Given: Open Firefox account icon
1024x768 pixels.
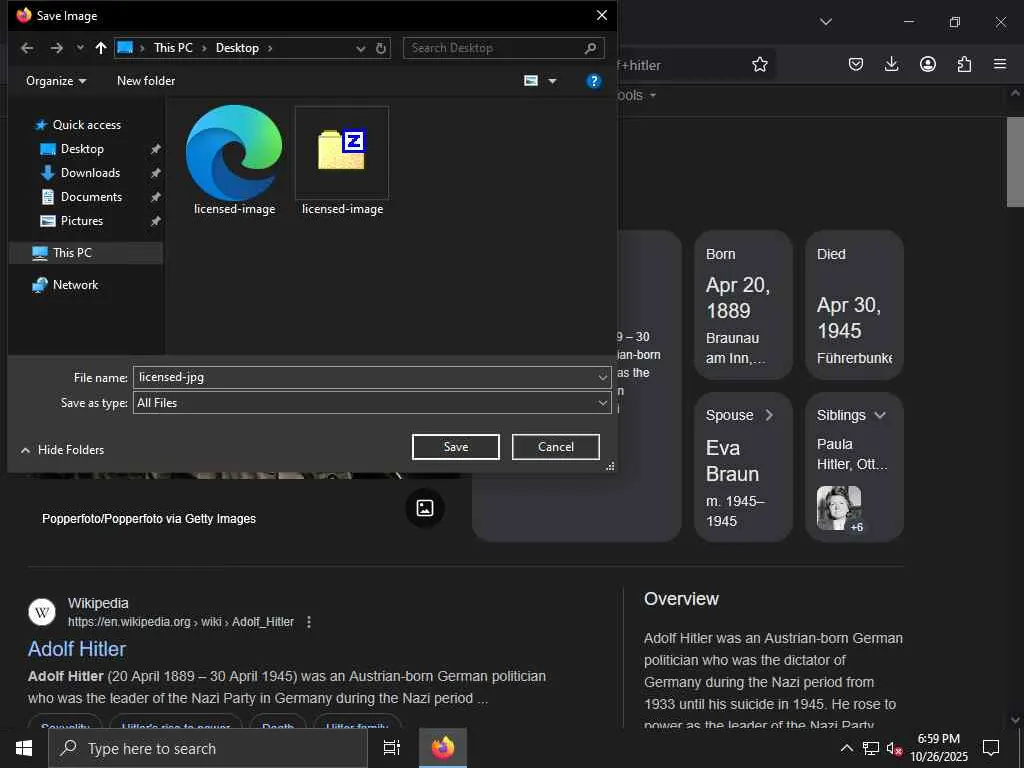Looking at the screenshot, I should click(x=927, y=64).
